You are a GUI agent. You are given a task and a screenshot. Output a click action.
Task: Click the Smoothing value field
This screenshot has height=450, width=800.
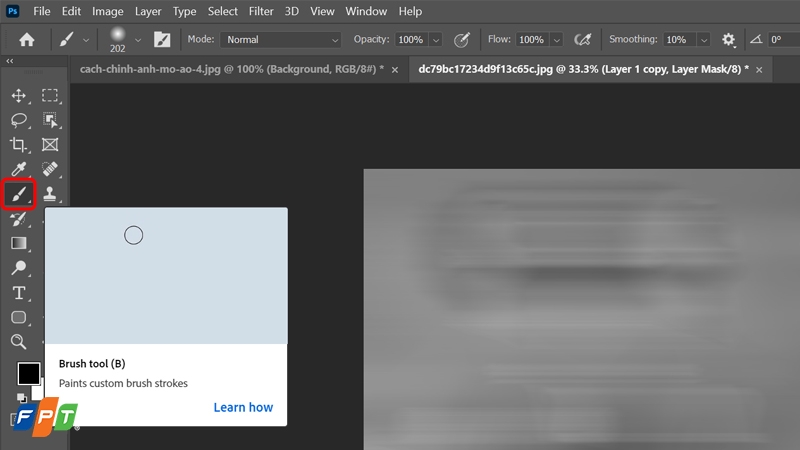tap(680, 39)
